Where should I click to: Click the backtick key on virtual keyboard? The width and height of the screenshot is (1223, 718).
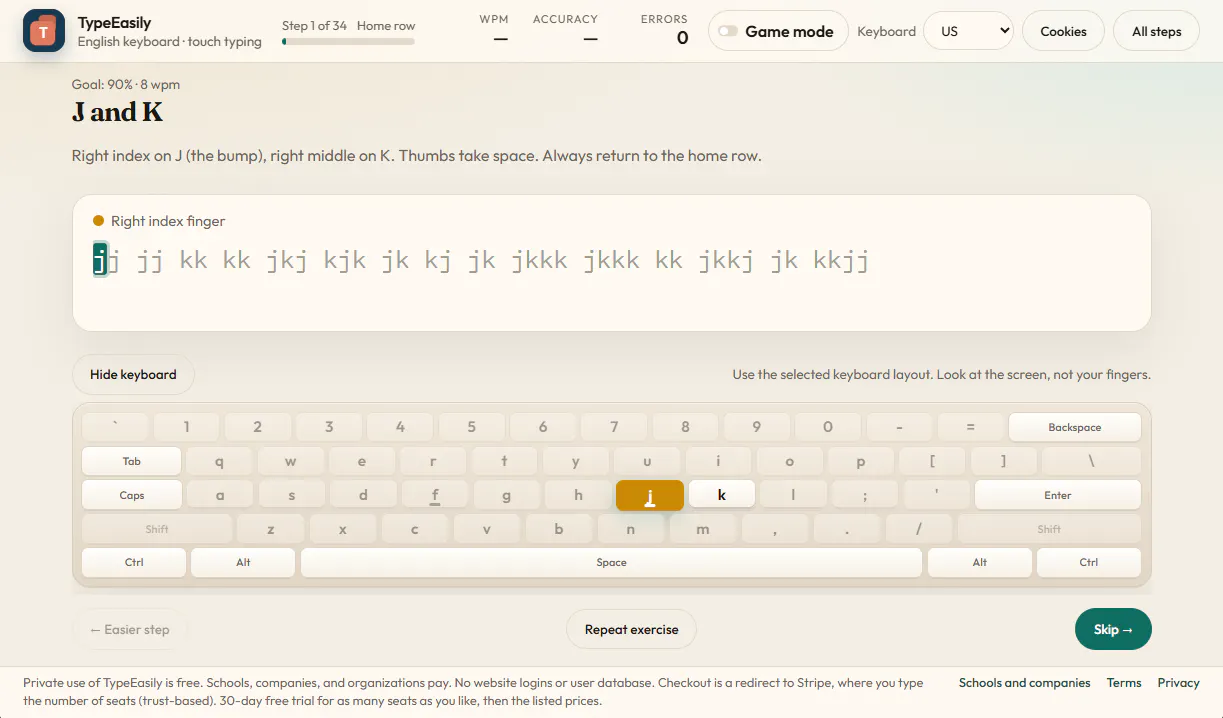(x=115, y=427)
